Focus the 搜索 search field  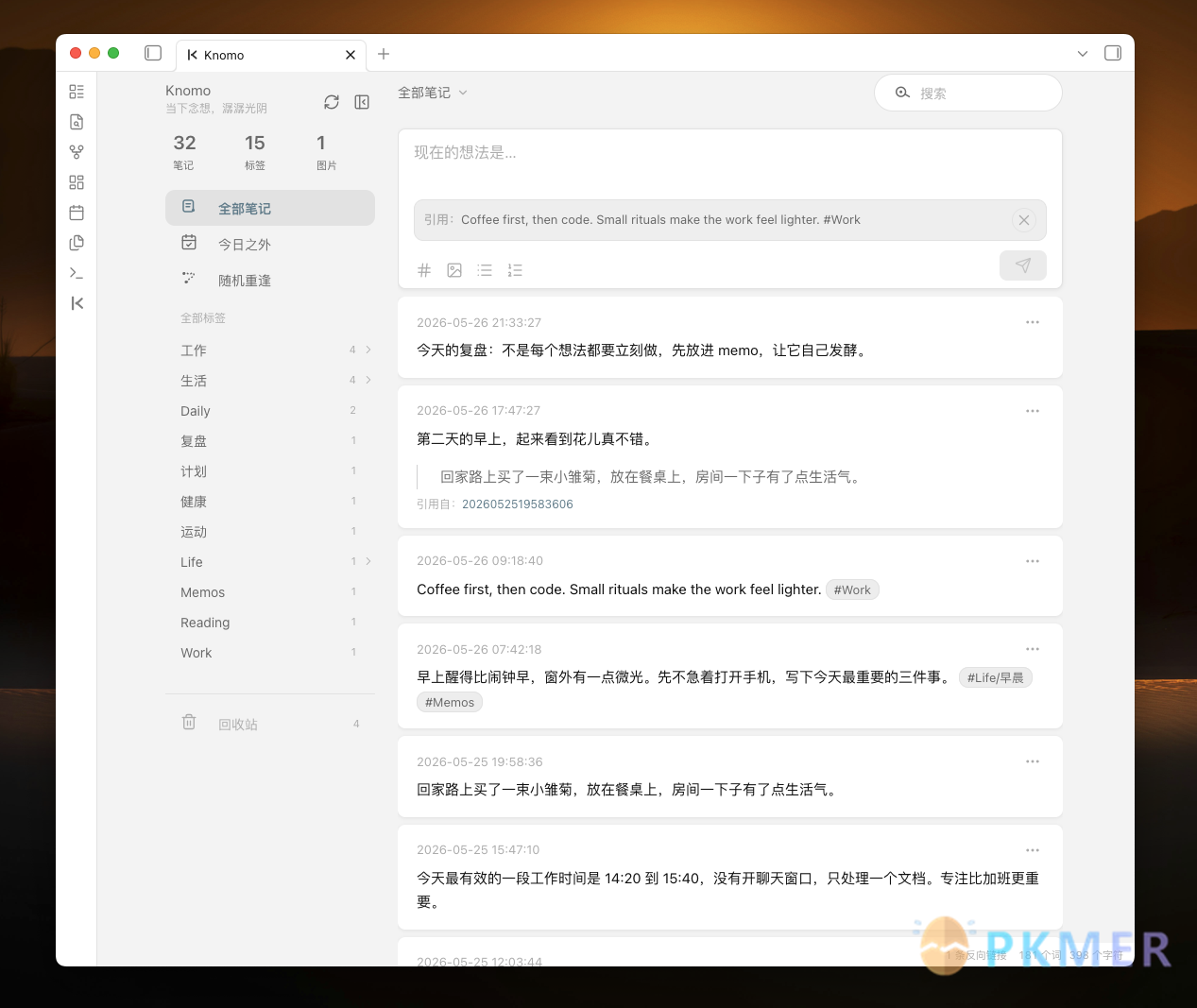(968, 93)
